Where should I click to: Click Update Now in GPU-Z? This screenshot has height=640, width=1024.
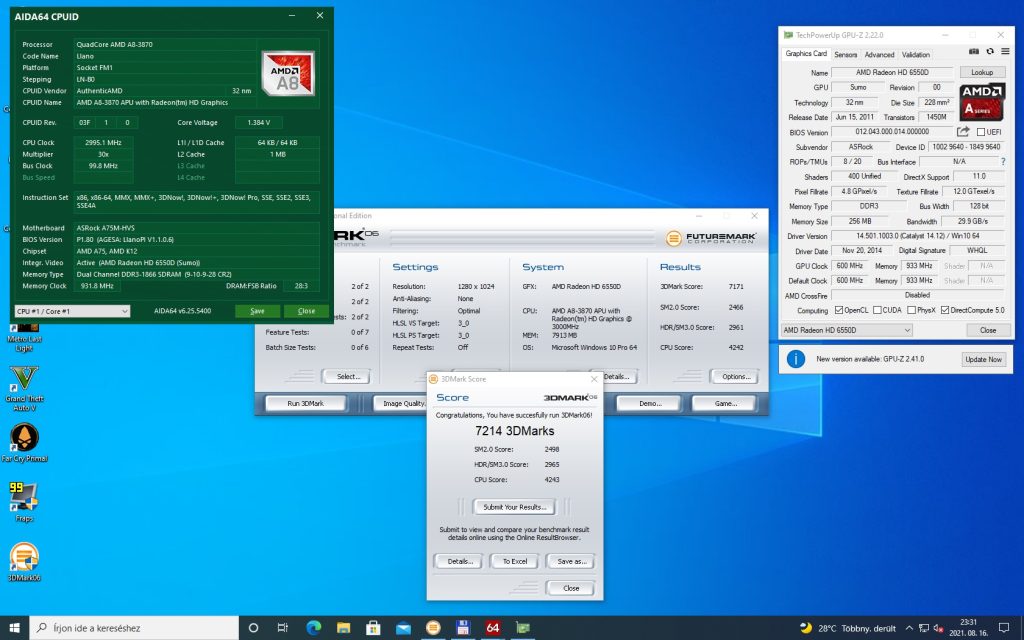click(984, 359)
